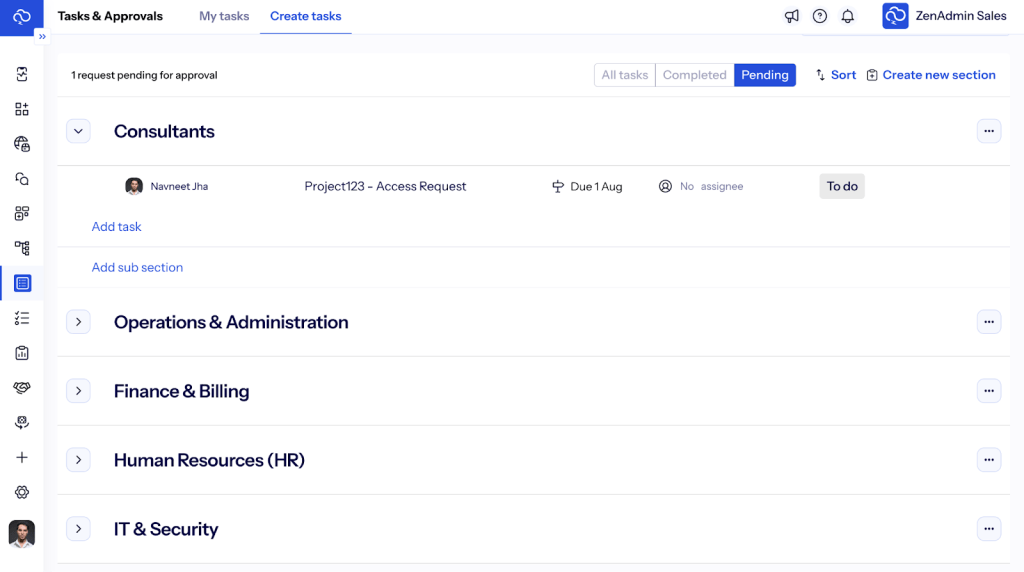Open the handshake icon in sidebar

(22, 388)
